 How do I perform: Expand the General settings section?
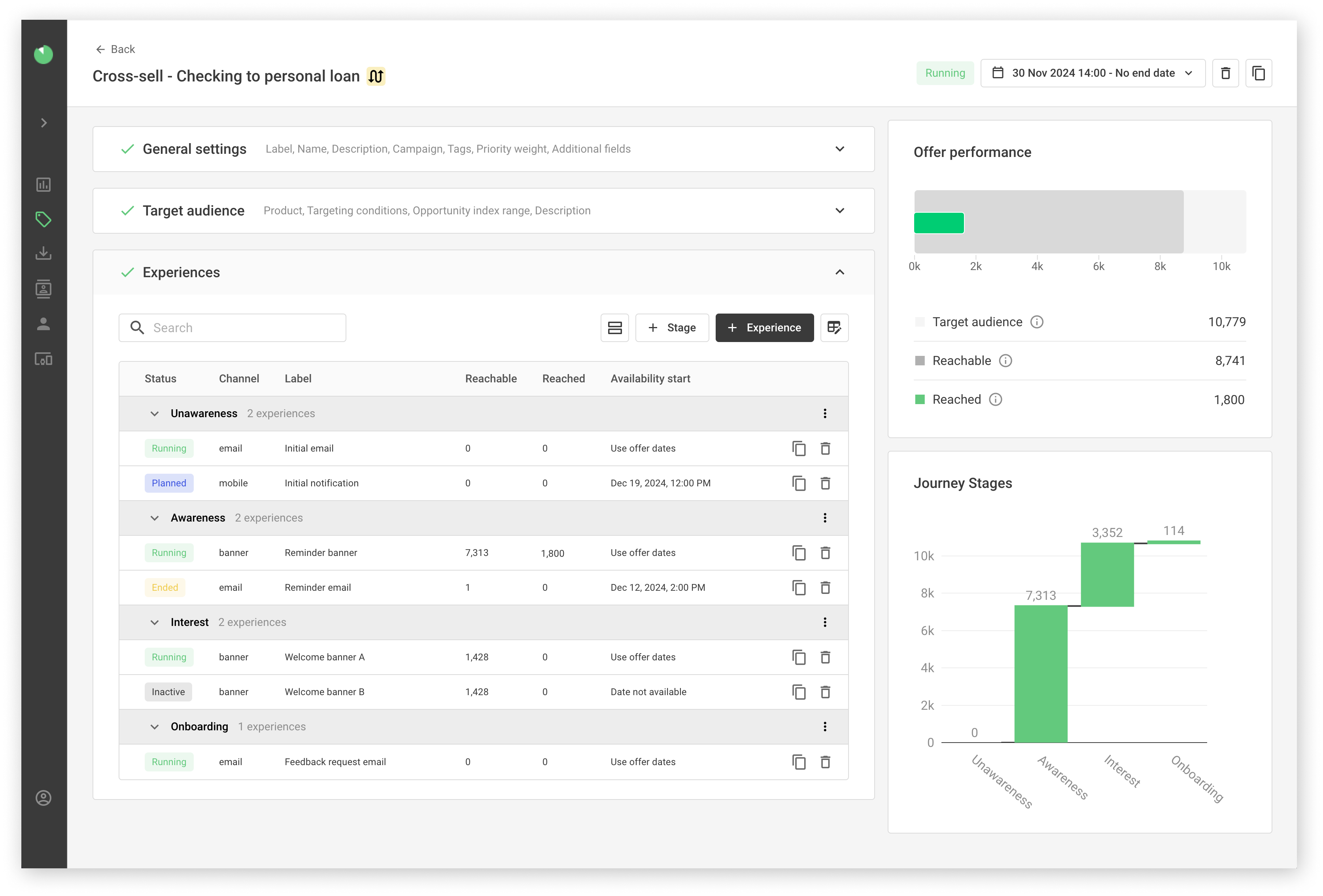coord(839,149)
